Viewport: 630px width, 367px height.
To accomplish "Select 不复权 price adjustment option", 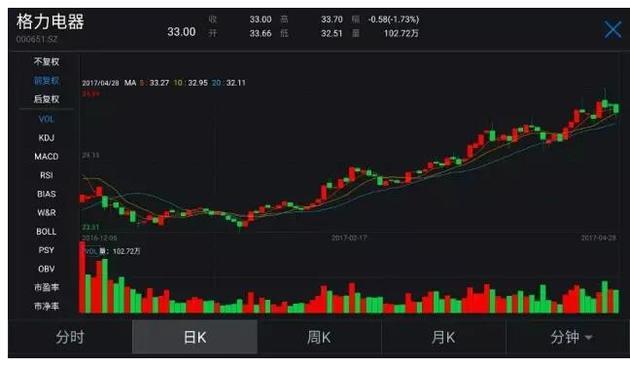I will [46, 62].
